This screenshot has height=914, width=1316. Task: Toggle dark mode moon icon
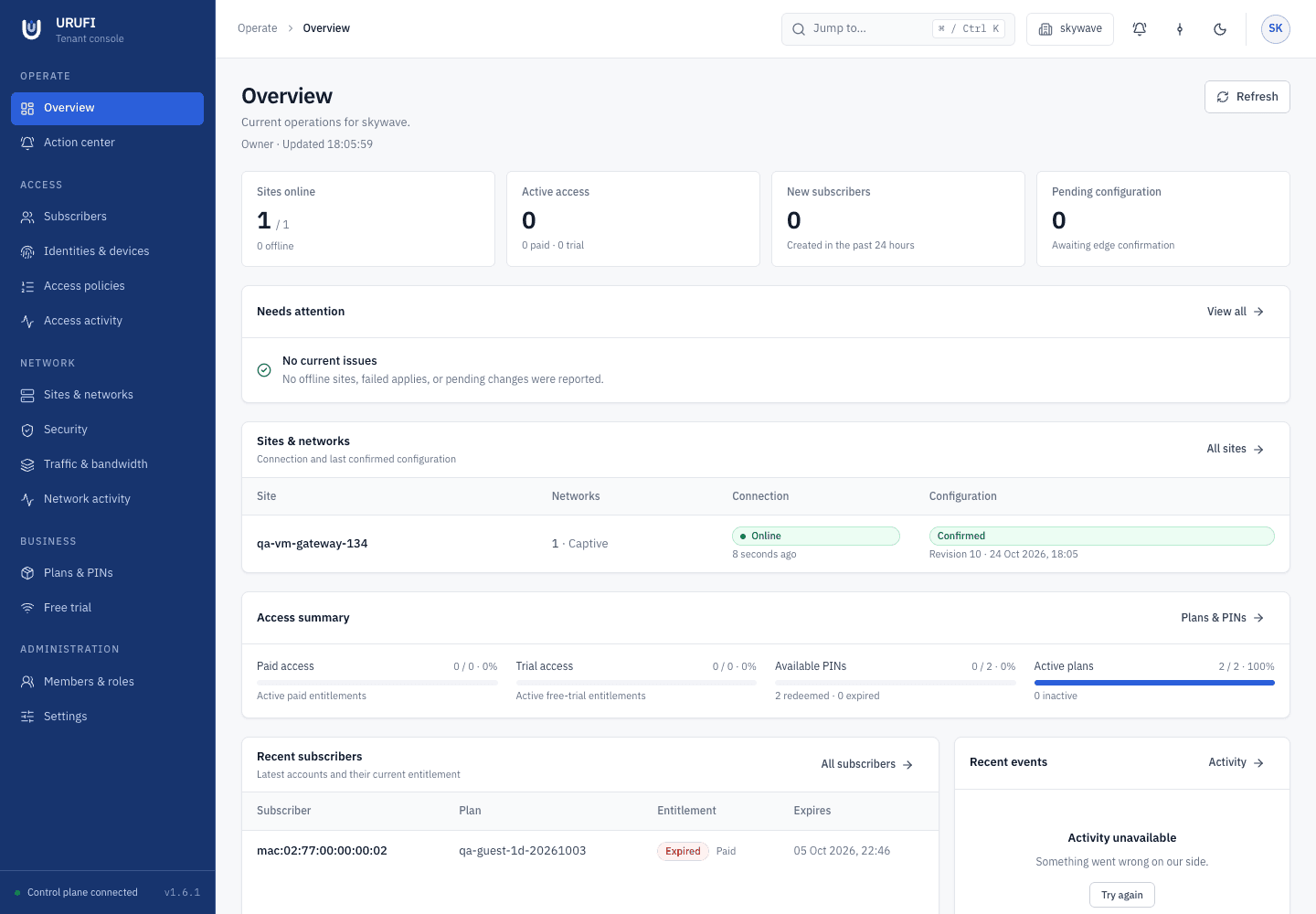(x=1220, y=29)
